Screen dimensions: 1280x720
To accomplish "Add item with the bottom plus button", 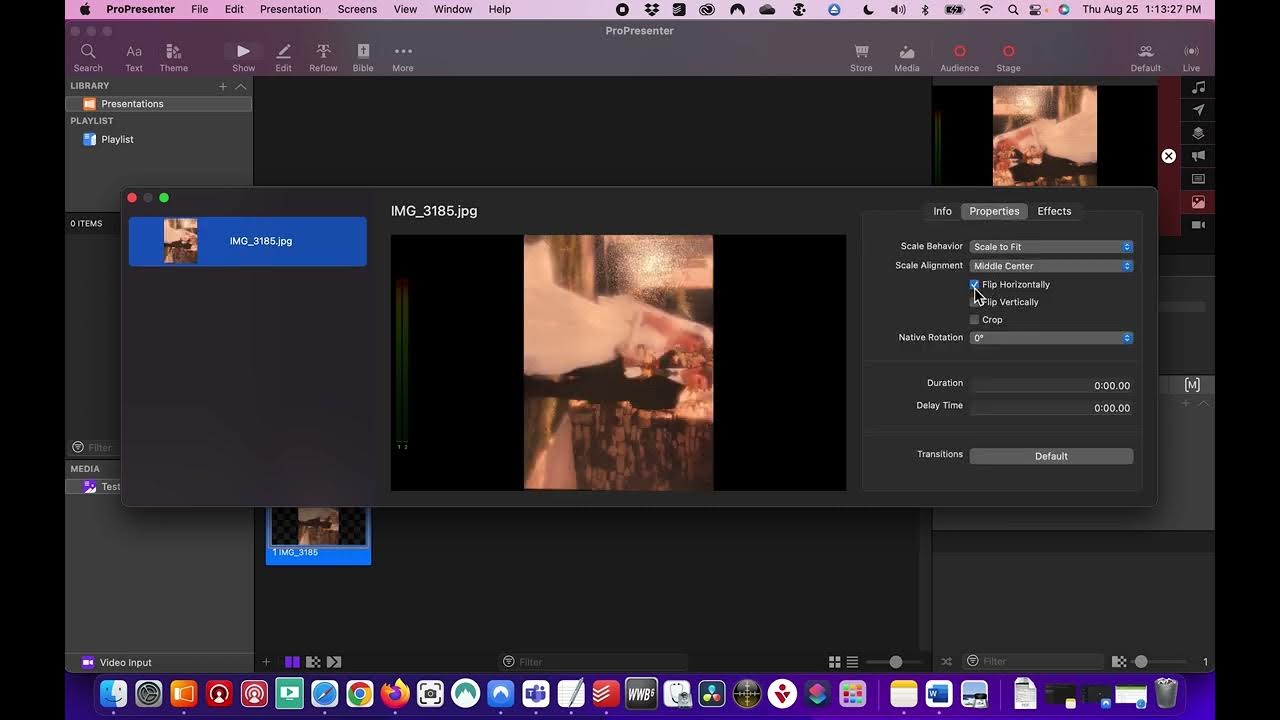I will [266, 662].
